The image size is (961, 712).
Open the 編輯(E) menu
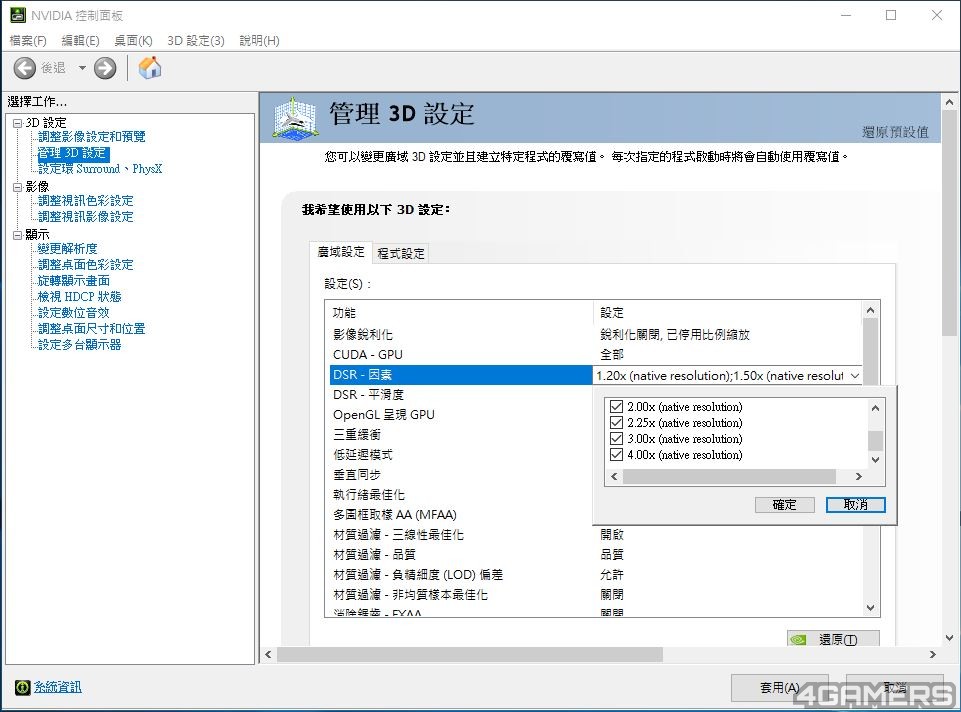[80, 40]
